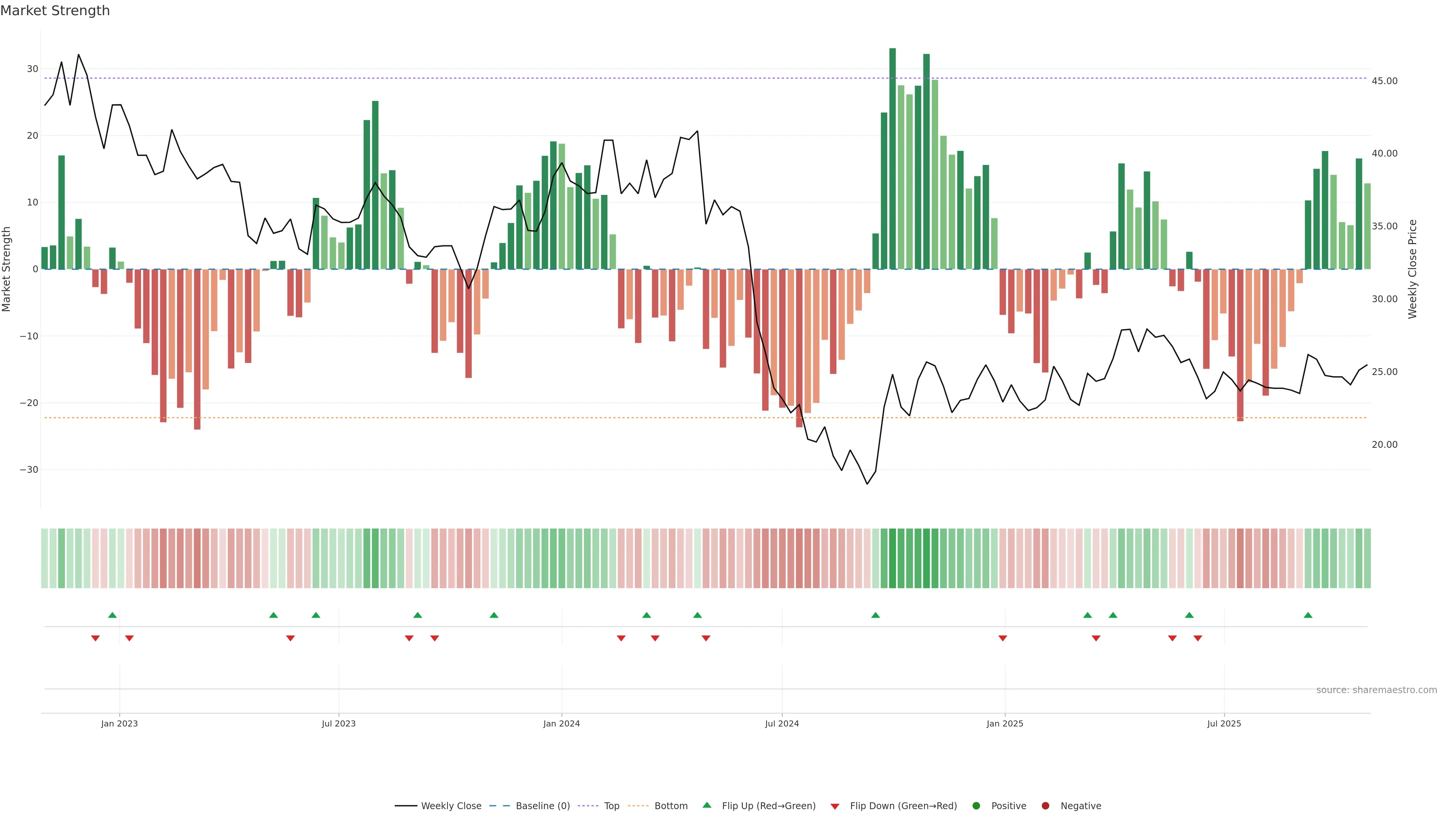The height and width of the screenshot is (819, 1456).
Task: Click the Jan 2023 axis label
Action: (119, 723)
